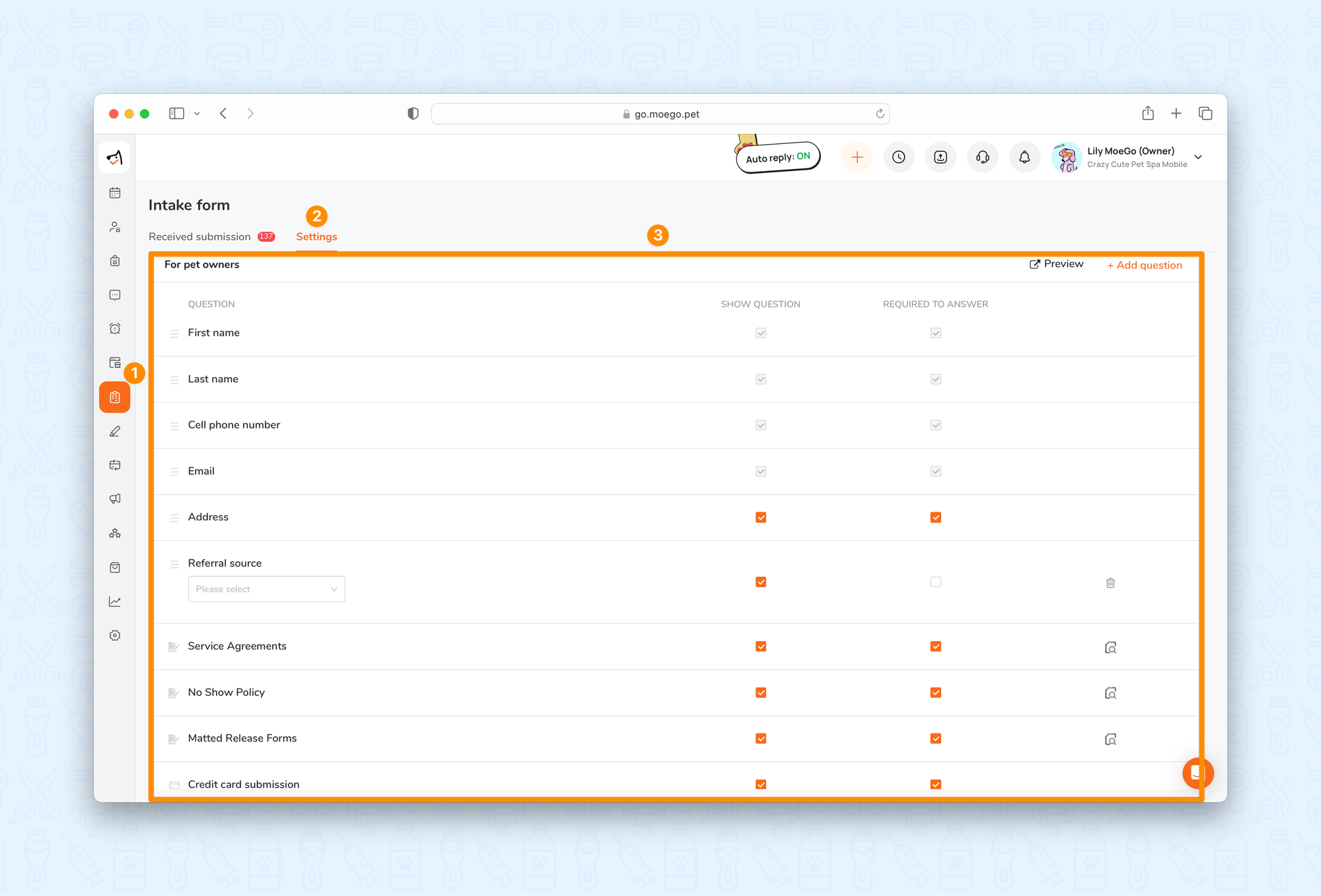The width and height of the screenshot is (1321, 896).
Task: Click the notification bell icon
Action: (1024, 157)
